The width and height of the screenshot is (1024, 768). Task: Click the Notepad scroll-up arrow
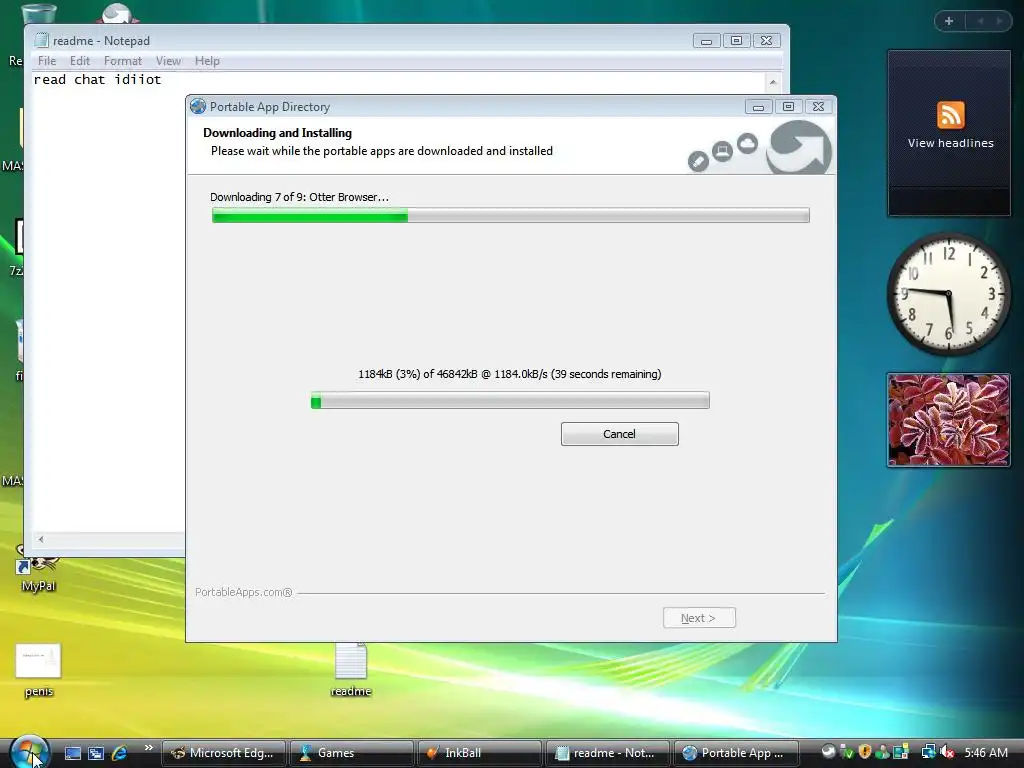(773, 82)
